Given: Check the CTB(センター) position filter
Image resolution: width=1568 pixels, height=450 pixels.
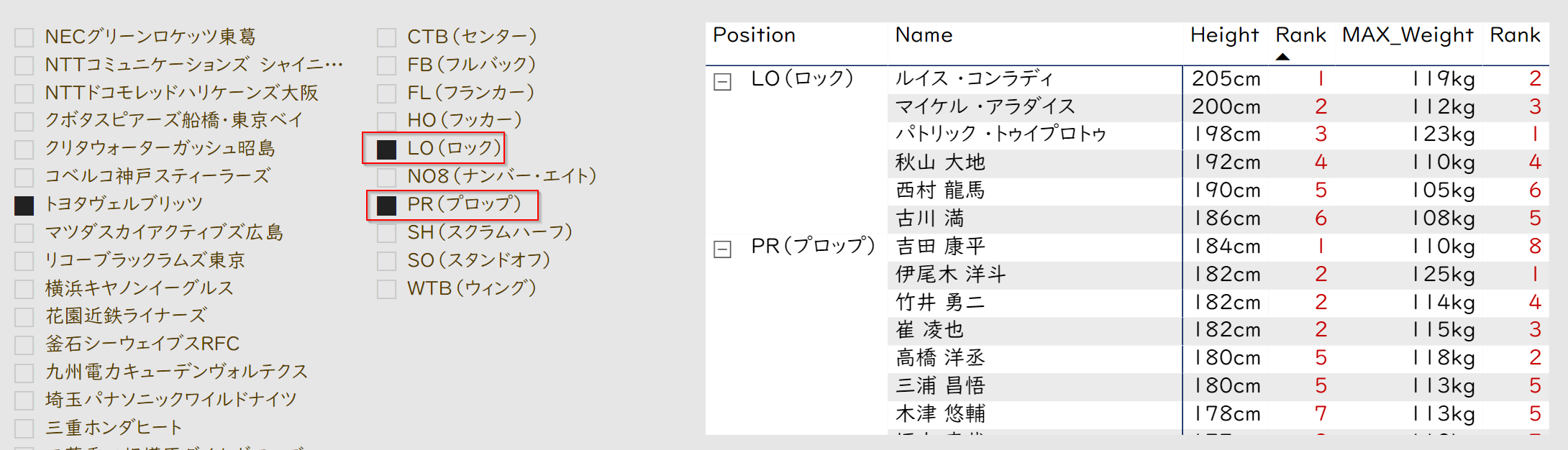Looking at the screenshot, I should pyautogui.click(x=387, y=37).
